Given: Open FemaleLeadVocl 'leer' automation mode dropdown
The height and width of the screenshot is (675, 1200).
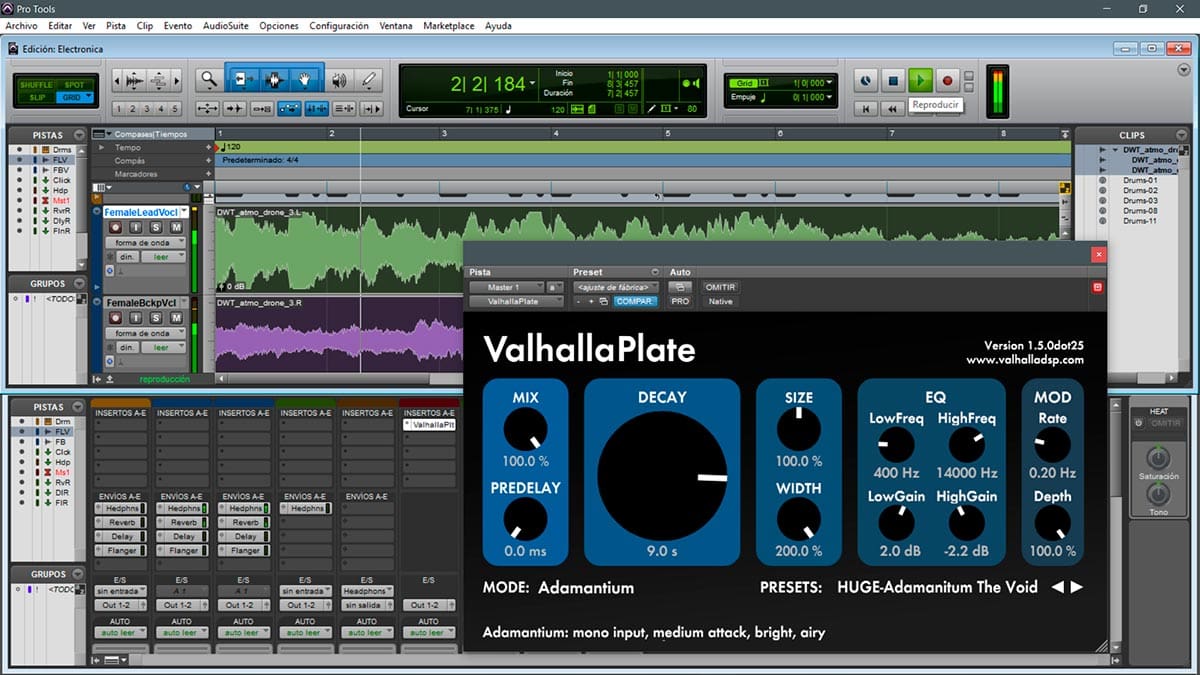Looking at the screenshot, I should pyautogui.click(x=163, y=257).
